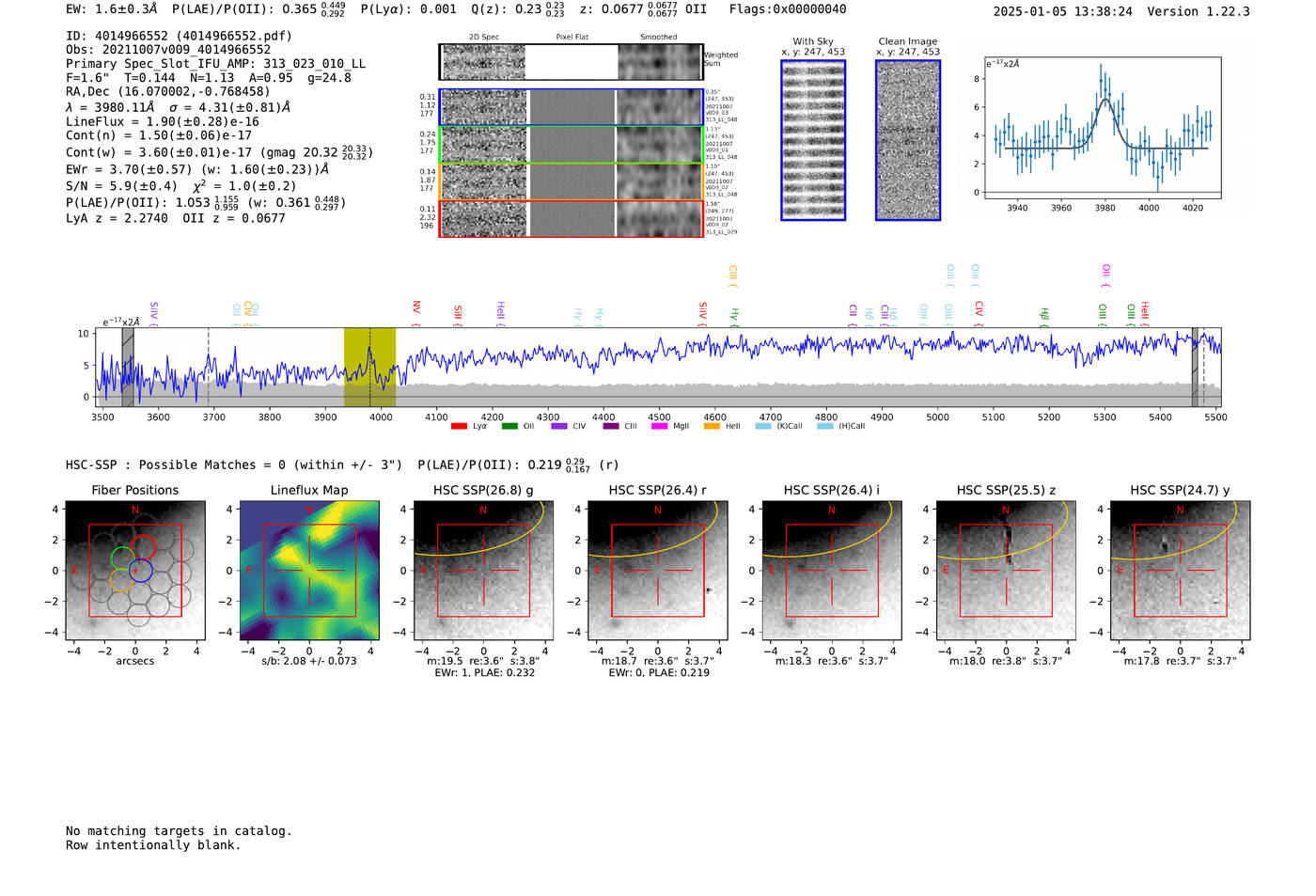The height and width of the screenshot is (896, 1316).
Task: Select the red-bordered 2D spectrum row
Action: point(572,218)
